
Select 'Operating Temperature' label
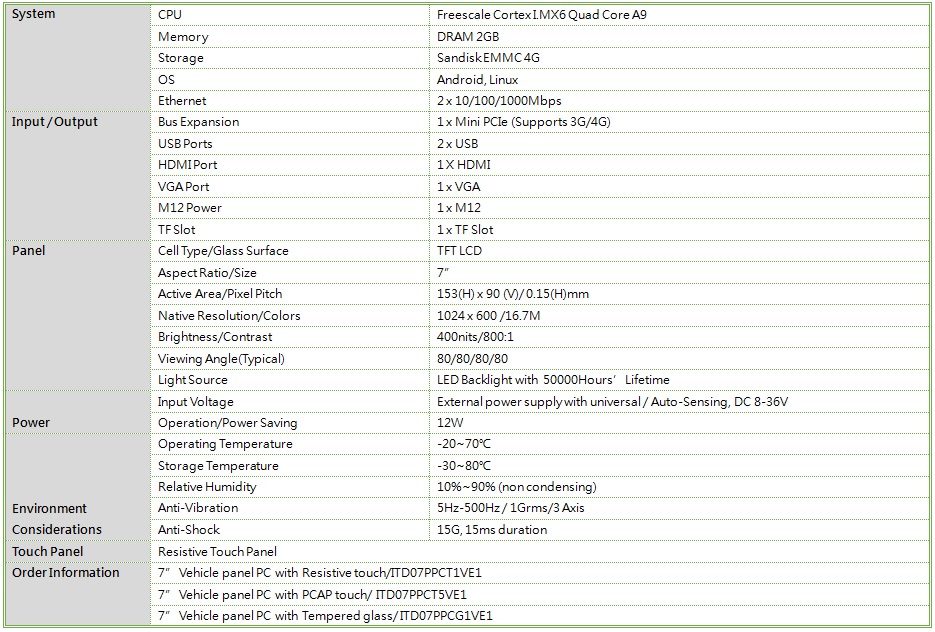(225, 444)
